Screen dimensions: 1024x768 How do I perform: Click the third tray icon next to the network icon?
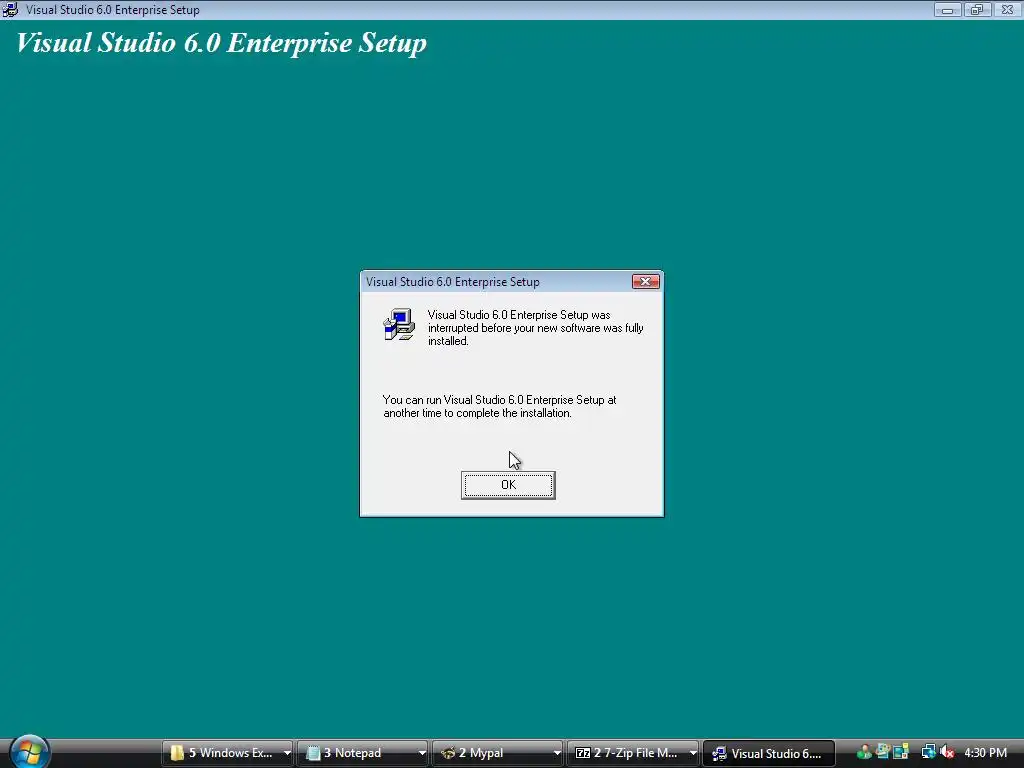[x=901, y=752]
